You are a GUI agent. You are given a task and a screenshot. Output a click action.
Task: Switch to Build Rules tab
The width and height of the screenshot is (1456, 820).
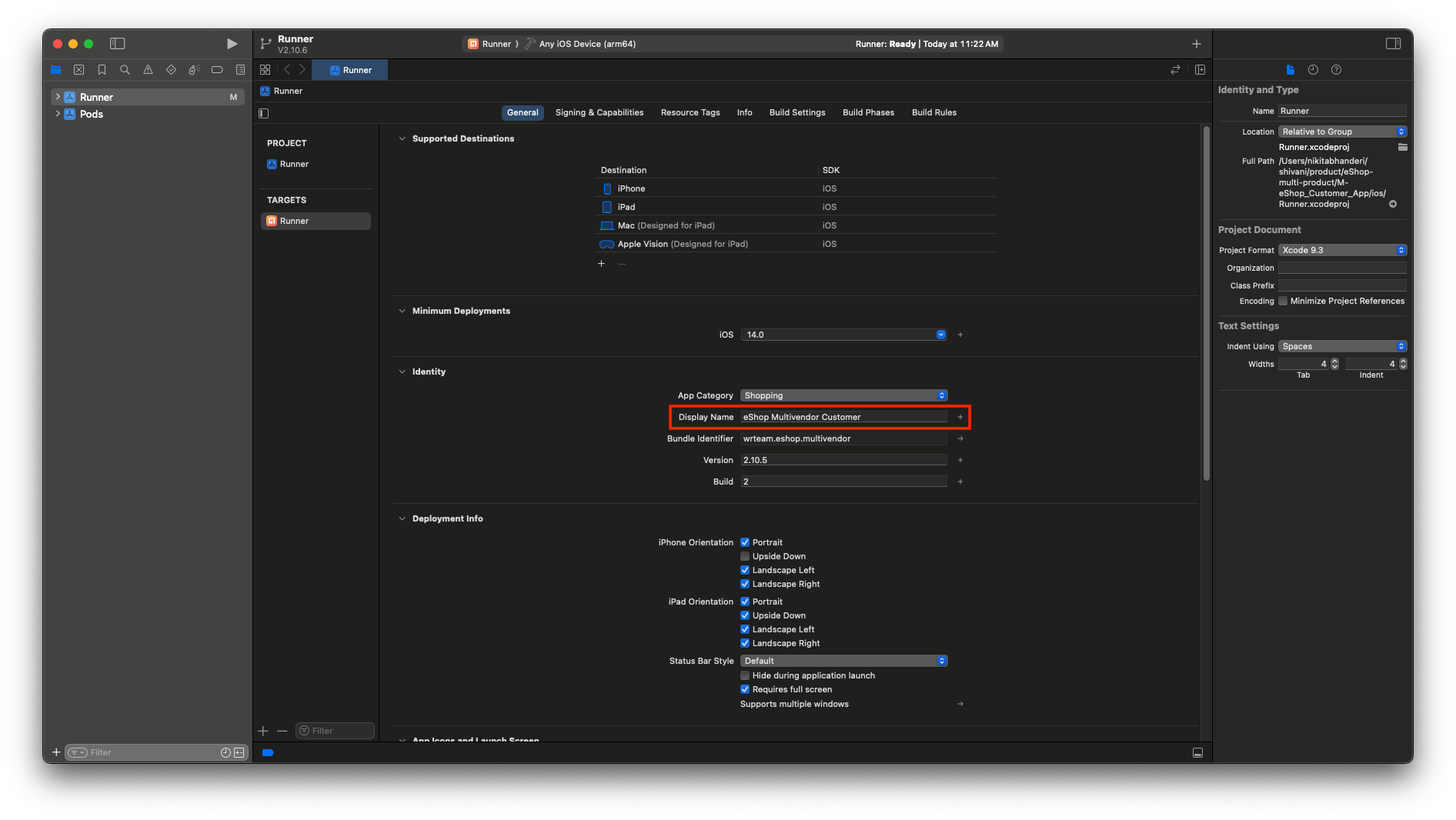pos(934,112)
